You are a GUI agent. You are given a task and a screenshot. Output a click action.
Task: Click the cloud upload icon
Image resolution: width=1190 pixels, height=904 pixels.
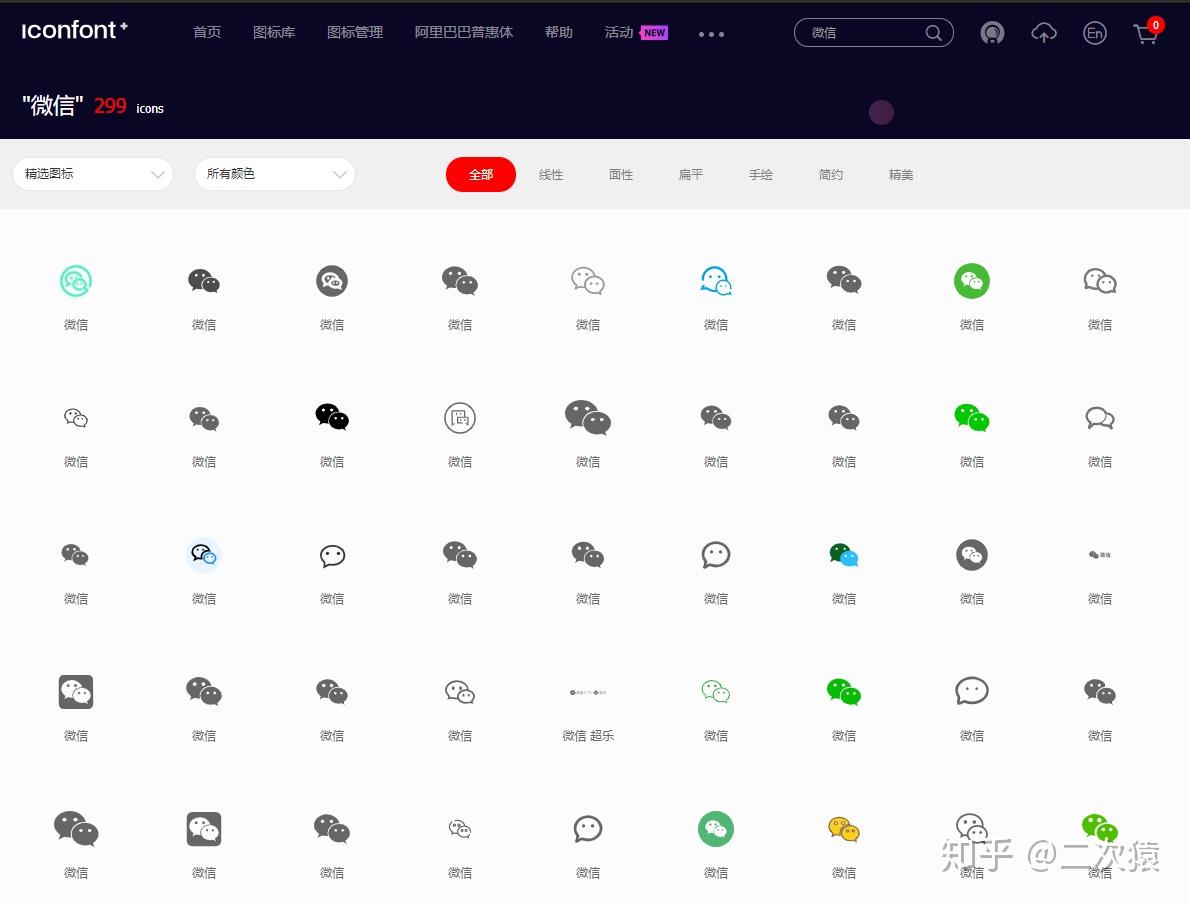(x=1044, y=33)
